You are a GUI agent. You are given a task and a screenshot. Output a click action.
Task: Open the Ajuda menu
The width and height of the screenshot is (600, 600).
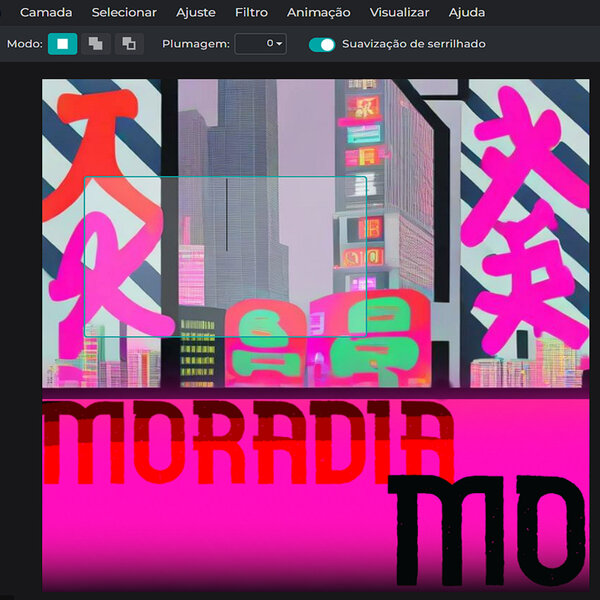tap(466, 13)
